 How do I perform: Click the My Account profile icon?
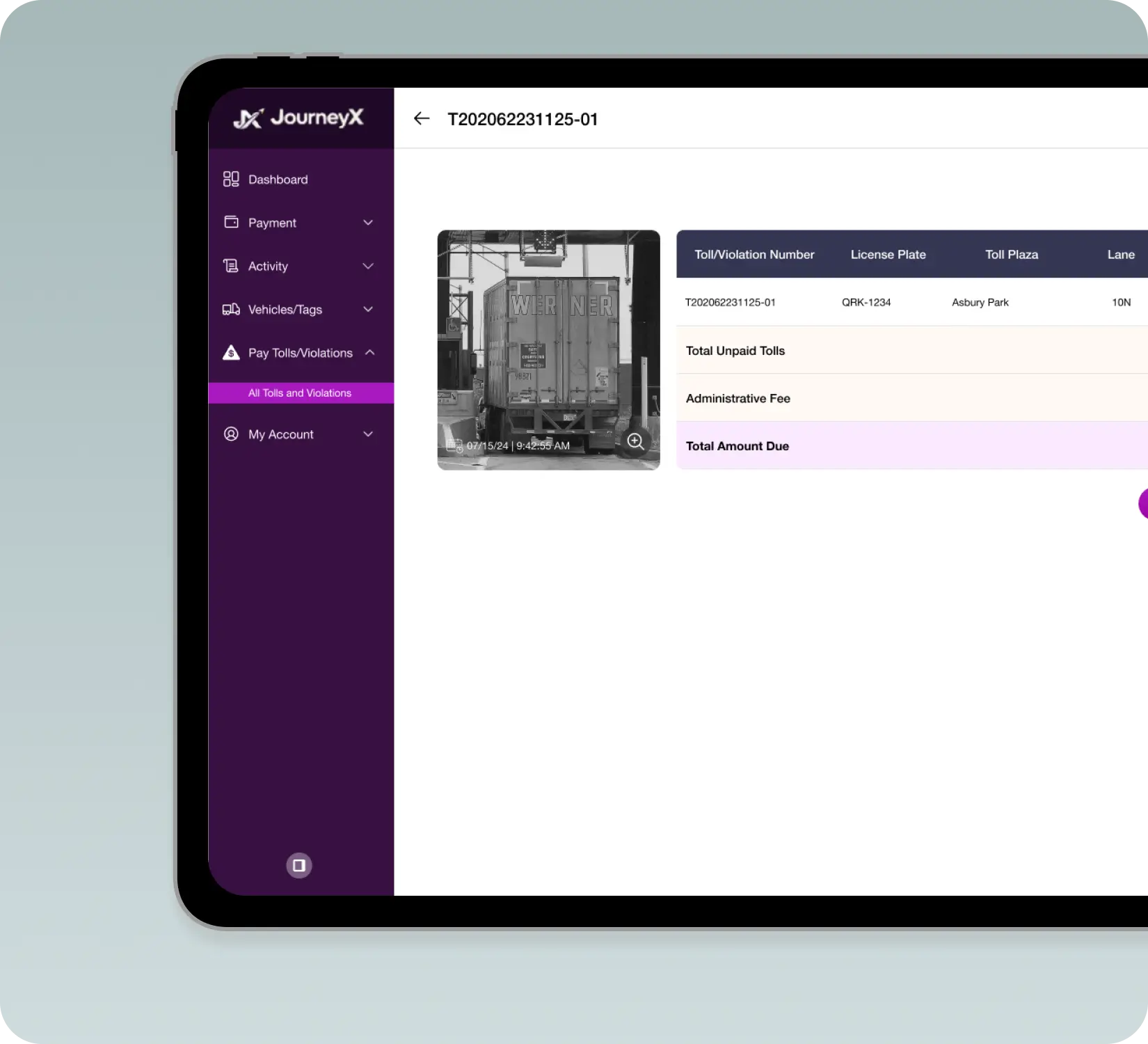click(x=231, y=434)
